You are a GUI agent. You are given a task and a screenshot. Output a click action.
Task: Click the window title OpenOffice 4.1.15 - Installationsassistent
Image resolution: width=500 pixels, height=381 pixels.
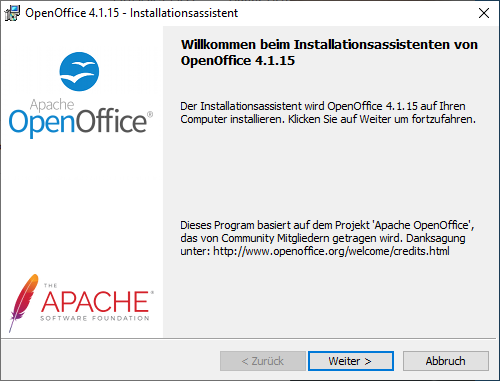[x=131, y=13]
